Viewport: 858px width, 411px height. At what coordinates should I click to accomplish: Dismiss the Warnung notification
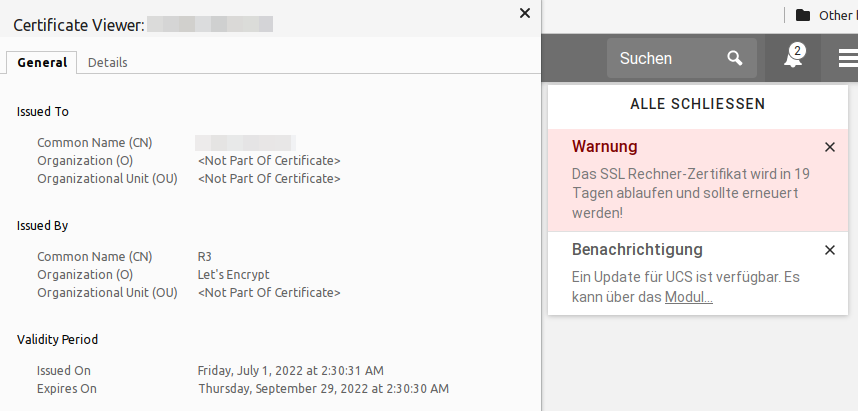(829, 147)
